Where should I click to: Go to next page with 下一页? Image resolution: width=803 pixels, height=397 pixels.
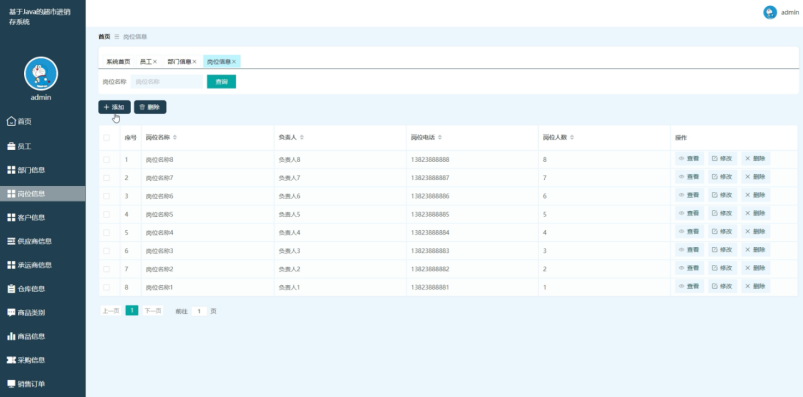[153, 311]
